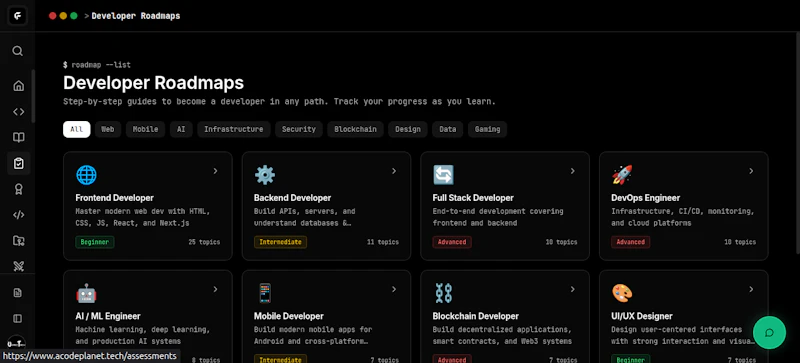The height and width of the screenshot is (363, 800).
Task: Filter roadmaps by Infrastructure
Action: [234, 129]
